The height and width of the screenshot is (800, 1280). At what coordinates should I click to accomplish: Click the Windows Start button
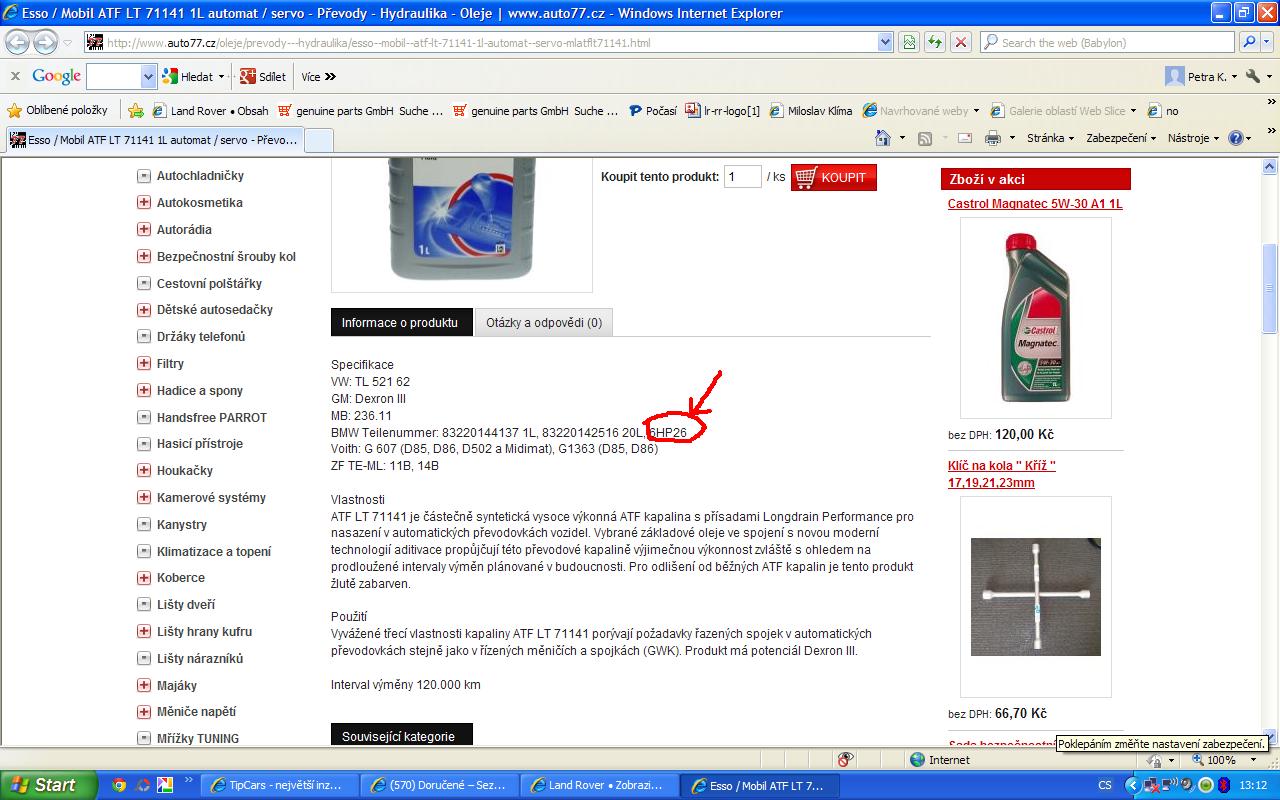(x=48, y=785)
